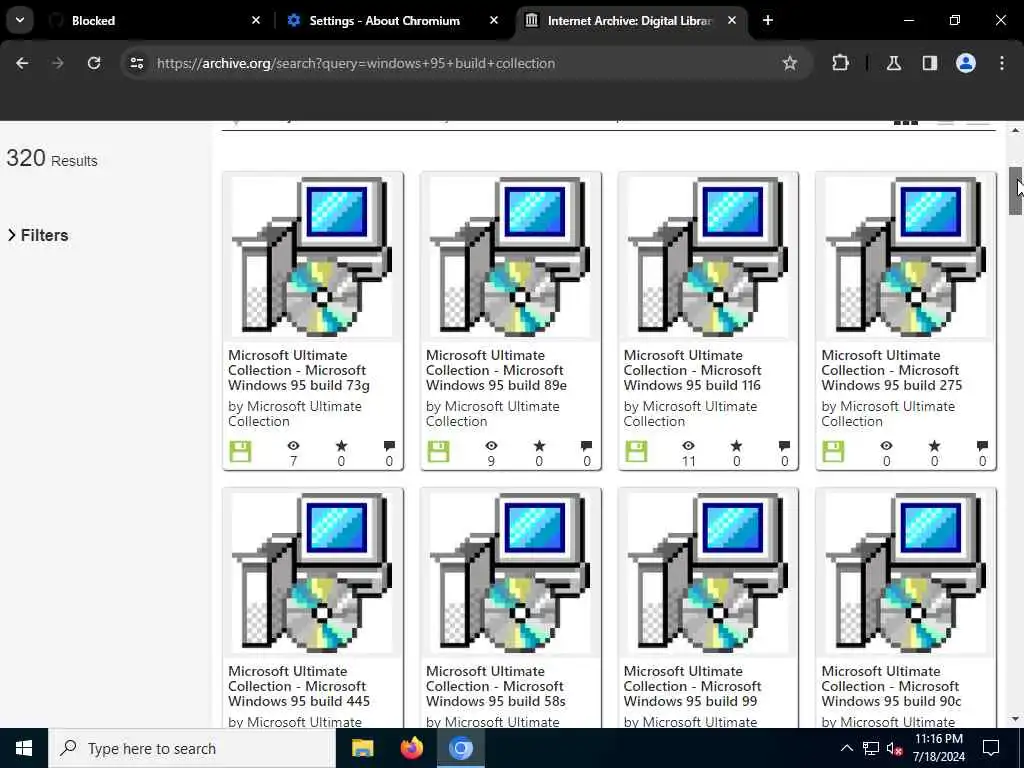Click software floppy icon on build 275 card

click(x=833, y=451)
